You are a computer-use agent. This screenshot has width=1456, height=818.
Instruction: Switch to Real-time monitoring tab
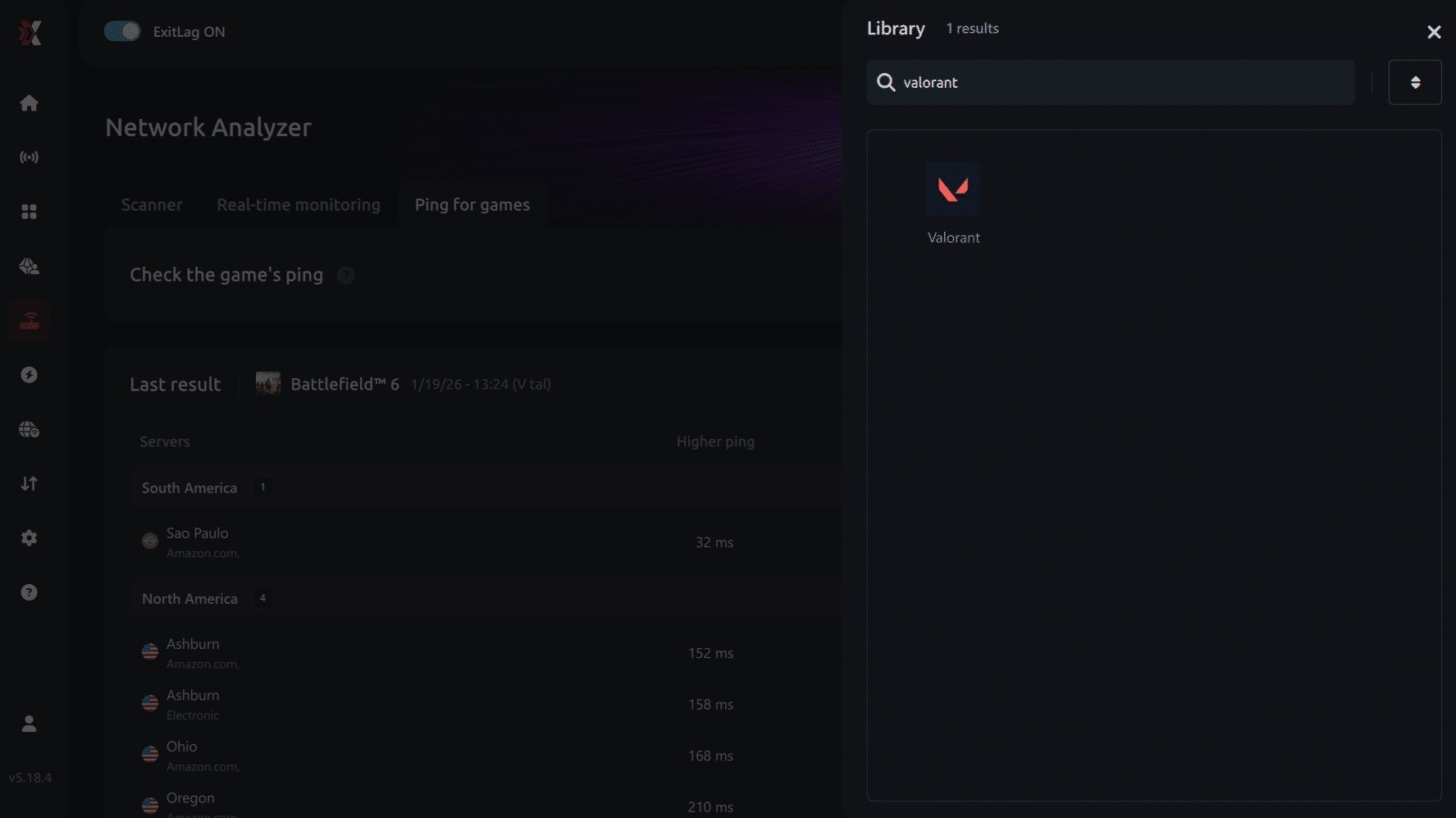click(299, 204)
